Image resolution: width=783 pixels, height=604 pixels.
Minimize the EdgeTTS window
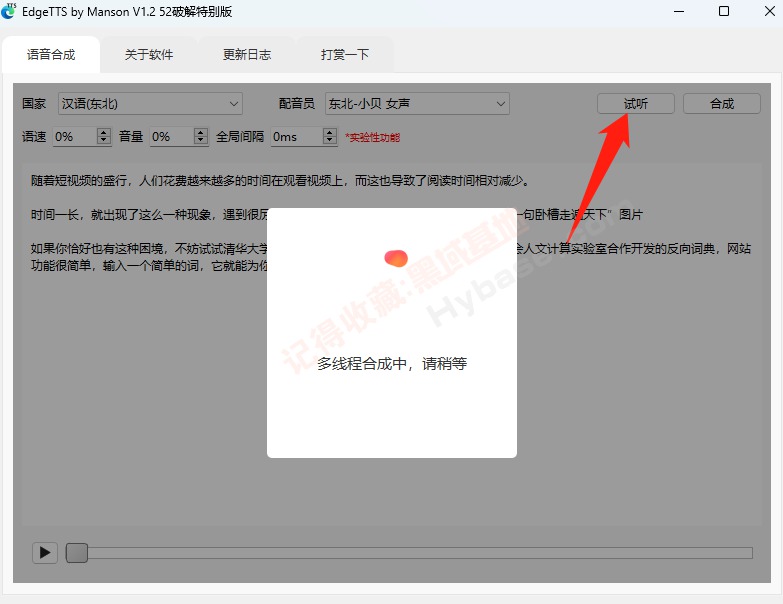(x=679, y=11)
